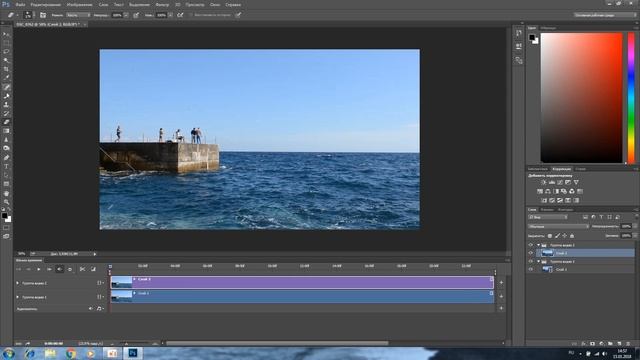
Task: Open the Фильтр menu
Action: (x=162, y=4)
